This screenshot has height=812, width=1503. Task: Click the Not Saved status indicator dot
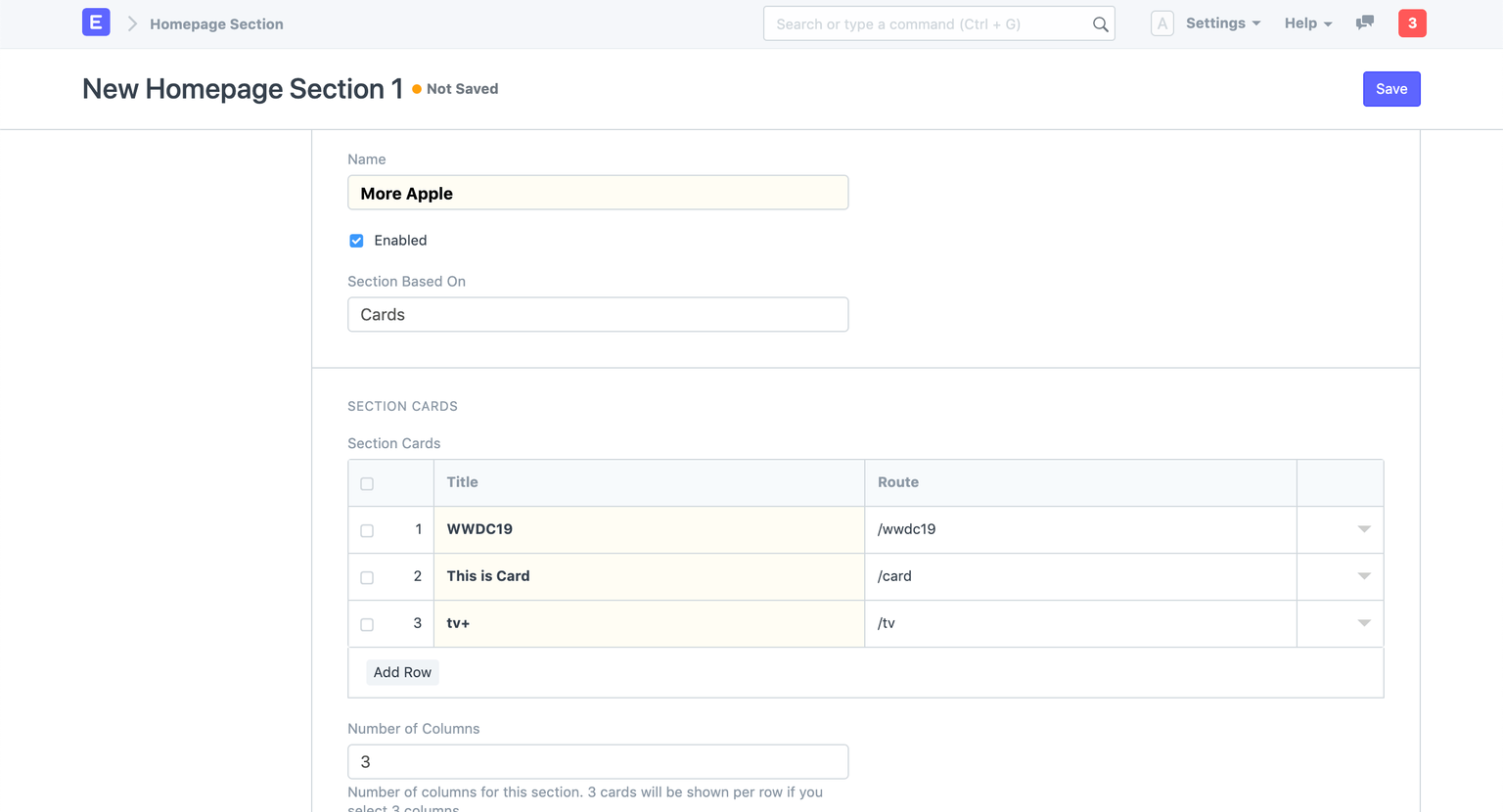[x=419, y=88]
